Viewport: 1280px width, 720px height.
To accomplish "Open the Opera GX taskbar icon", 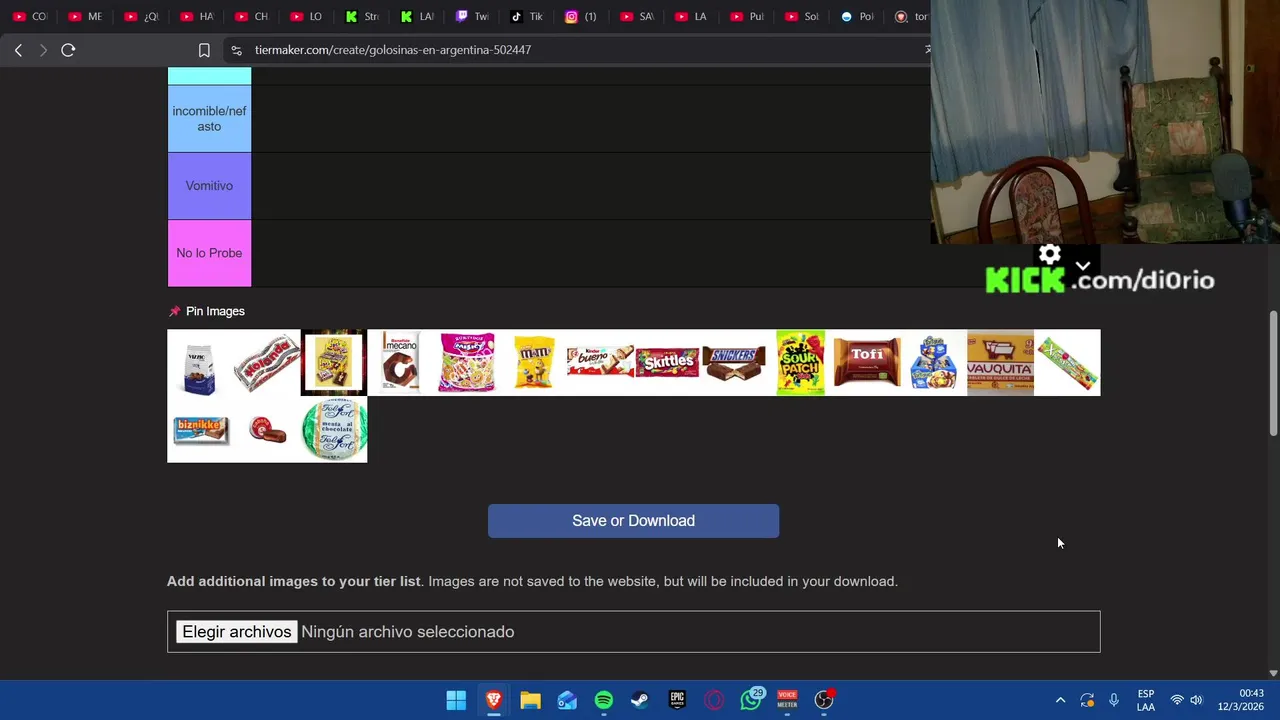I will point(714,700).
